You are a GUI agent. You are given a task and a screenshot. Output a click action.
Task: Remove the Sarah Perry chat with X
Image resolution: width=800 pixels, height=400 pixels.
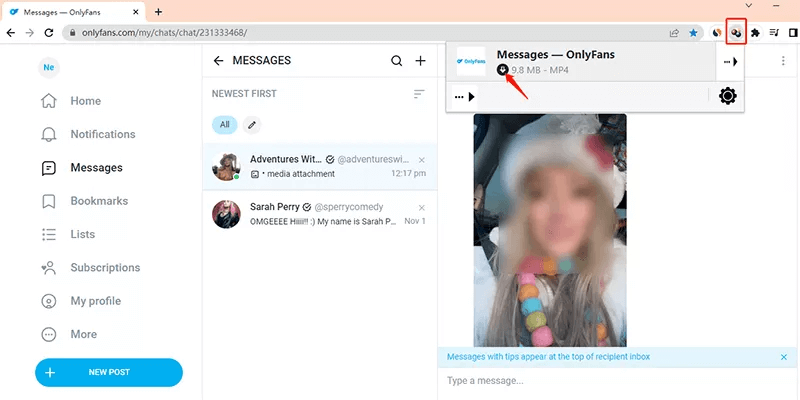[x=421, y=208]
